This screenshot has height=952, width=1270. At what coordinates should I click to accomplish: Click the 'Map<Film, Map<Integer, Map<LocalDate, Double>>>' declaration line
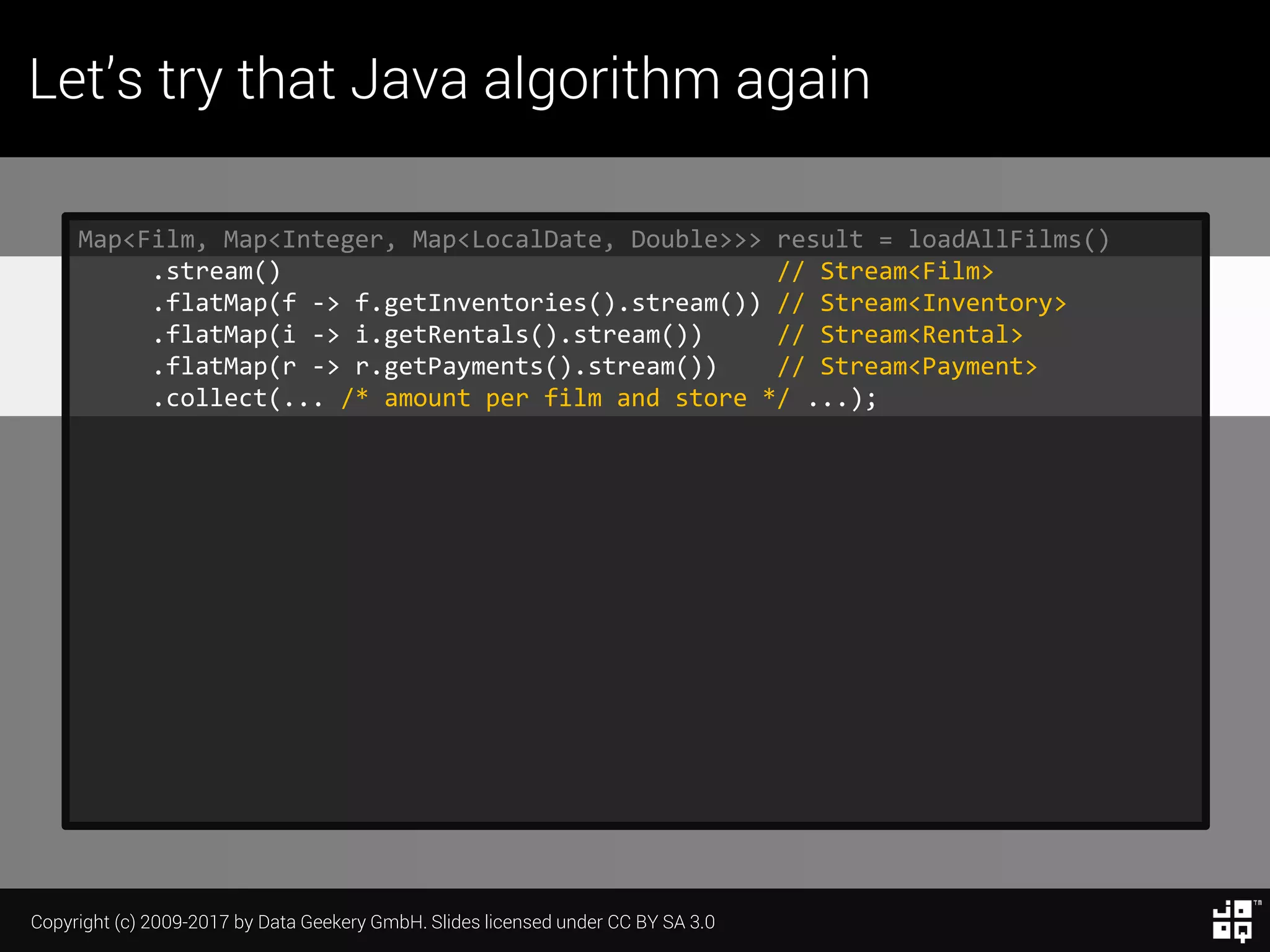coord(593,239)
